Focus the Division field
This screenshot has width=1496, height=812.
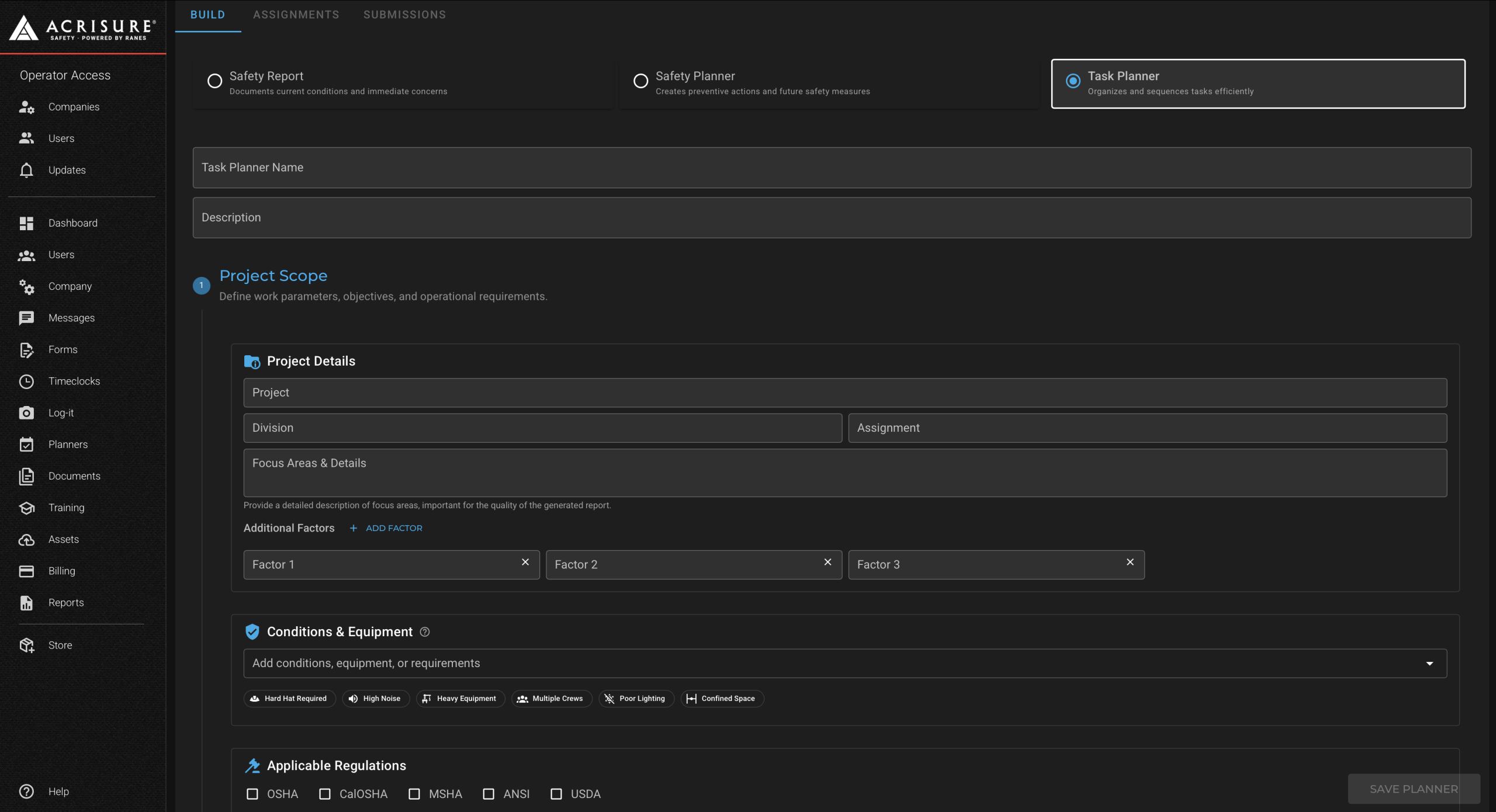click(542, 428)
